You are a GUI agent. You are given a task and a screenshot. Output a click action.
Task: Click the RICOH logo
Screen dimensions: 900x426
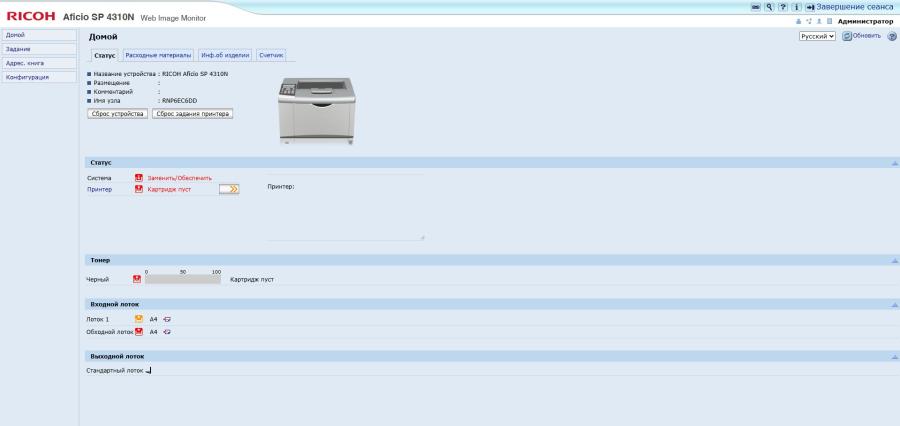point(31,16)
